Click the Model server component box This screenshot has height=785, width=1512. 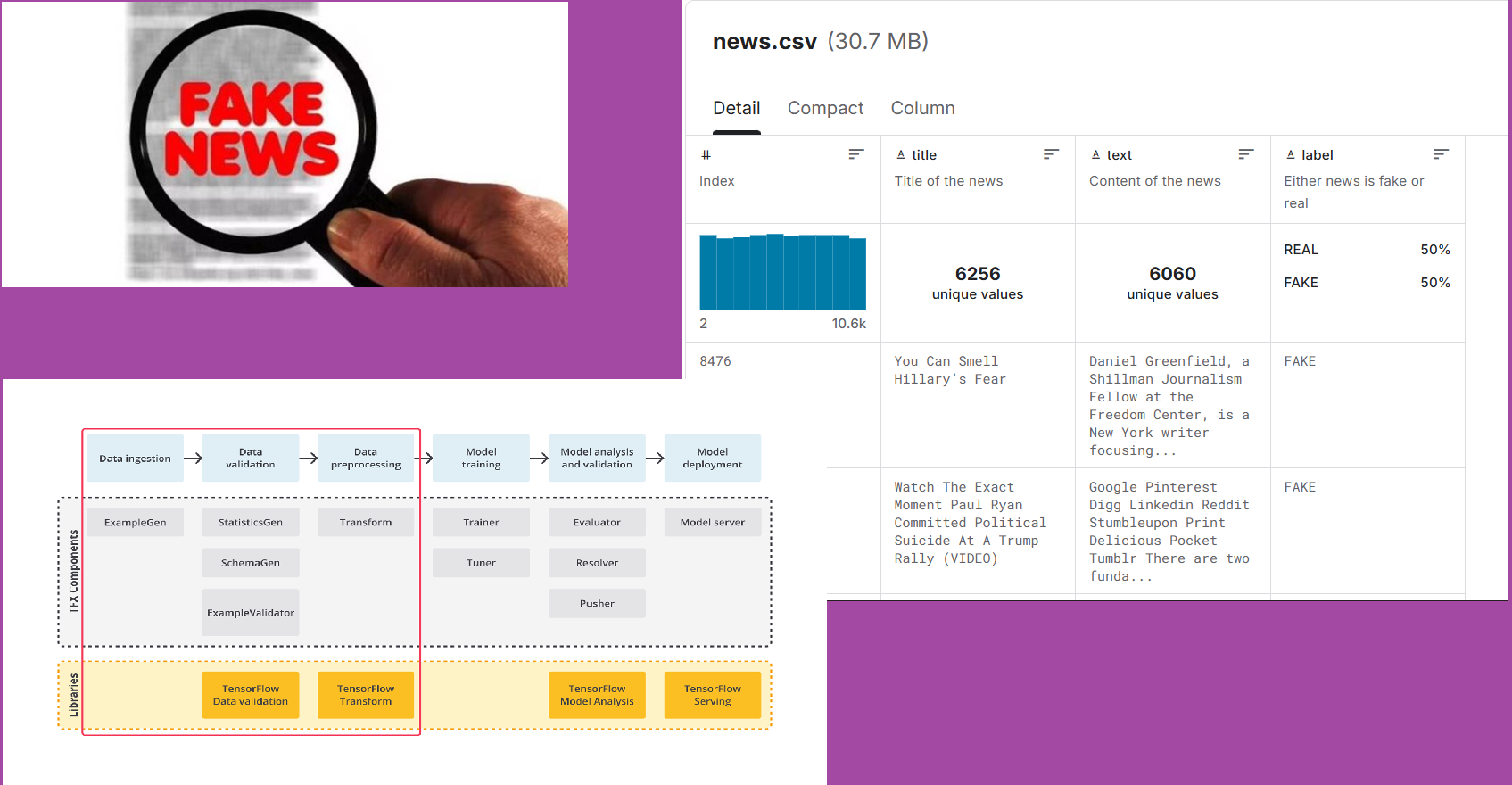tap(713, 522)
